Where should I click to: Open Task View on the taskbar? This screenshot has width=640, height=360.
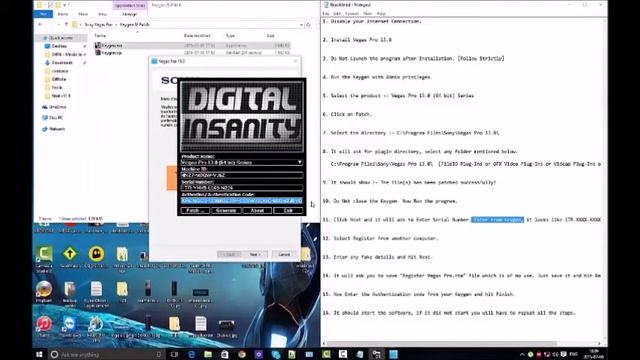(174, 354)
